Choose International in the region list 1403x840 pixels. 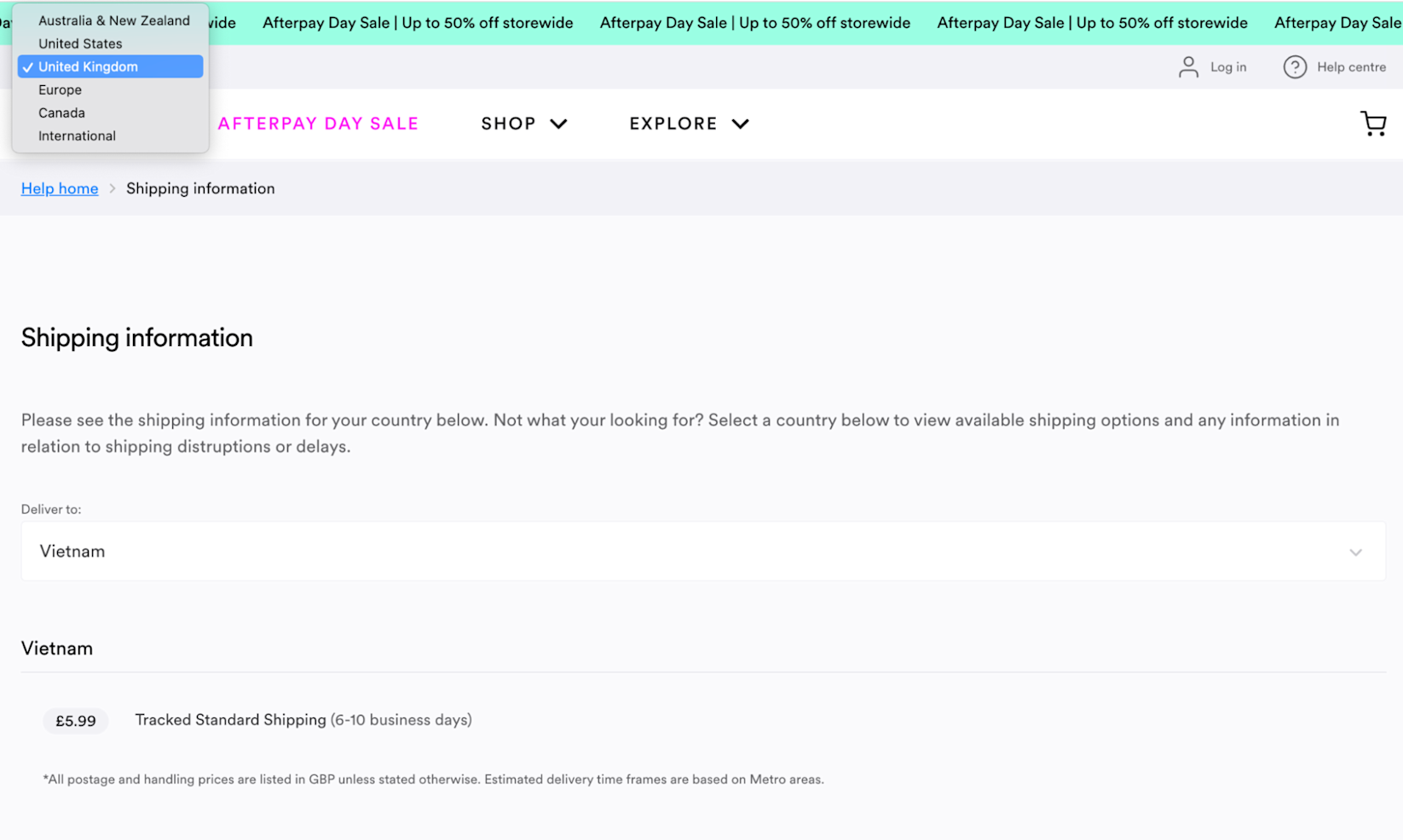pyautogui.click(x=111, y=135)
